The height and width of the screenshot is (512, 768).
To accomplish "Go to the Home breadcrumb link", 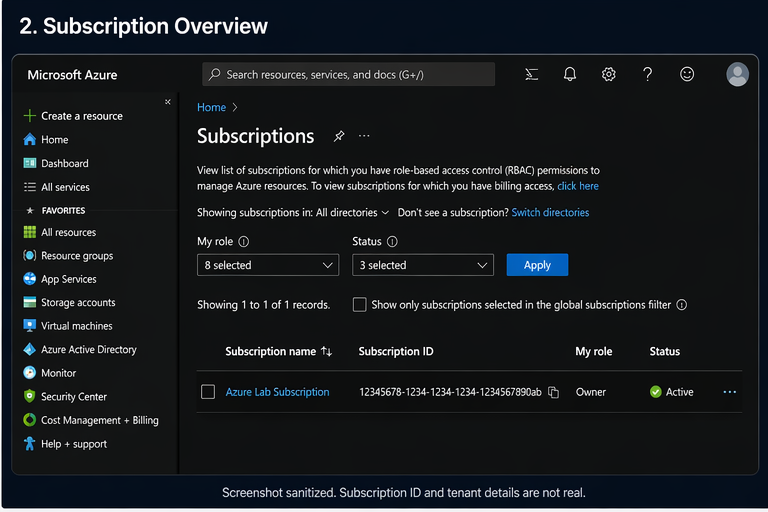I will (211, 107).
